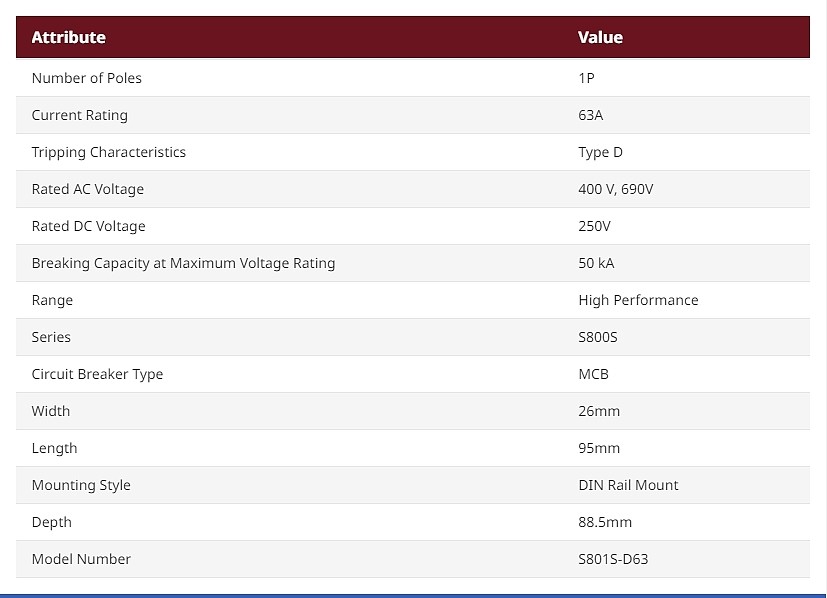827x598 pixels.
Task: Select the Tripping Characteristics label
Action: pyautogui.click(x=109, y=152)
